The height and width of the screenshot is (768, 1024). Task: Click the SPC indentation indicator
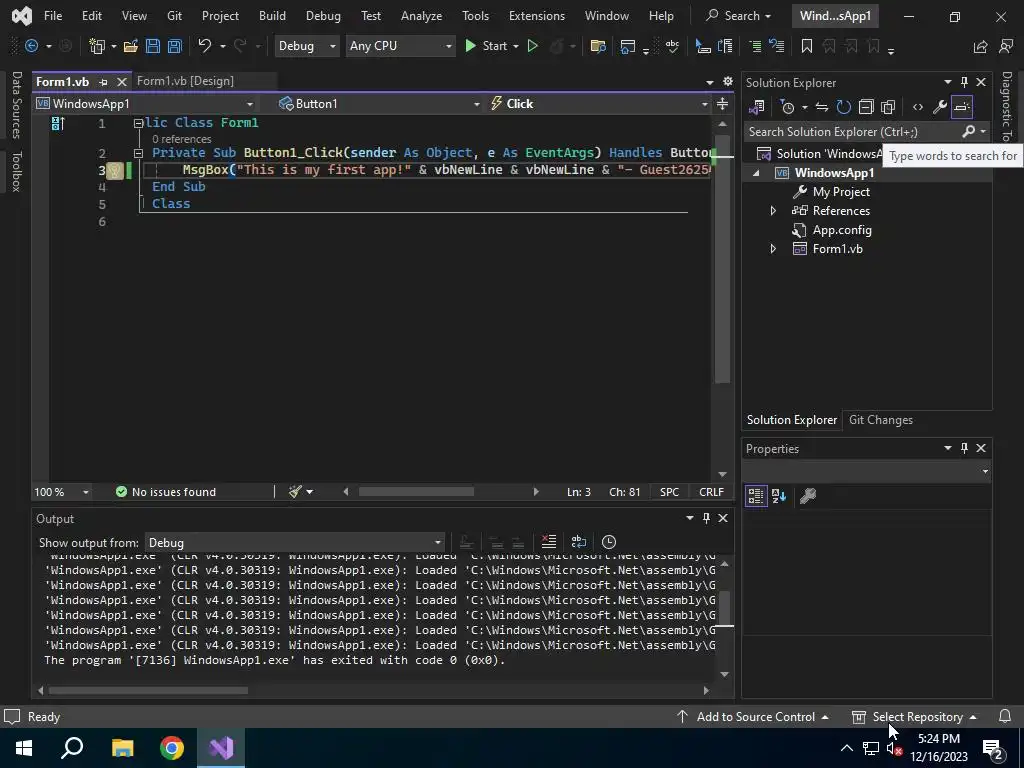click(669, 492)
